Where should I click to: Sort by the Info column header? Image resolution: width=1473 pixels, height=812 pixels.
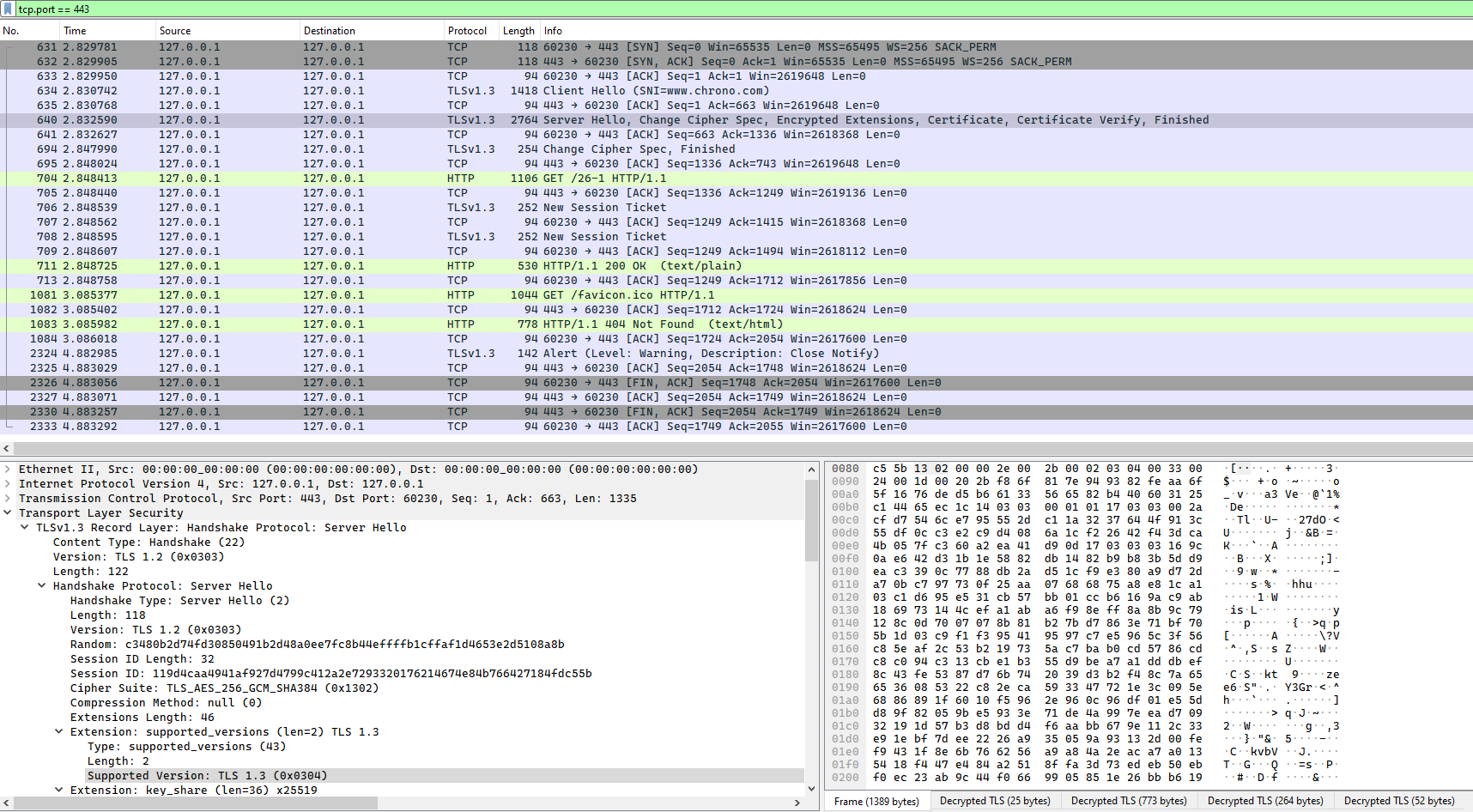click(x=1006, y=30)
